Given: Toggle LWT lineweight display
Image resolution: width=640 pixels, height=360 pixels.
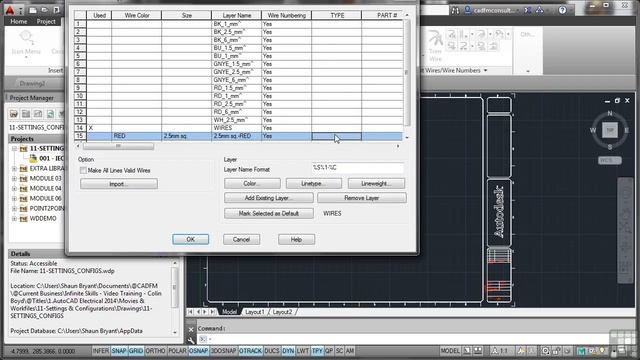Looking at the screenshot, I should click(302, 351).
